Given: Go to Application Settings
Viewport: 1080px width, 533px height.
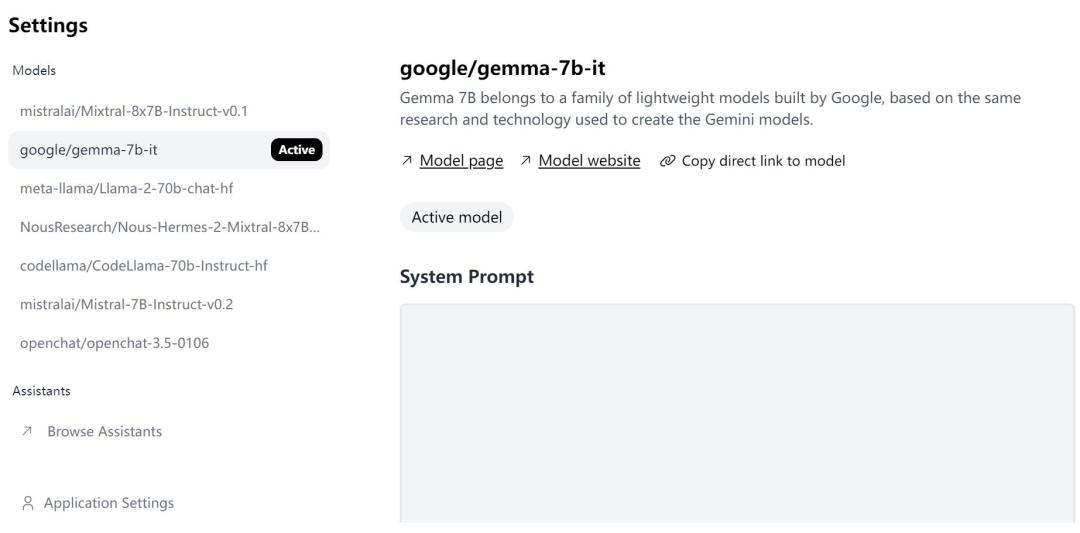Looking at the screenshot, I should 110,503.
